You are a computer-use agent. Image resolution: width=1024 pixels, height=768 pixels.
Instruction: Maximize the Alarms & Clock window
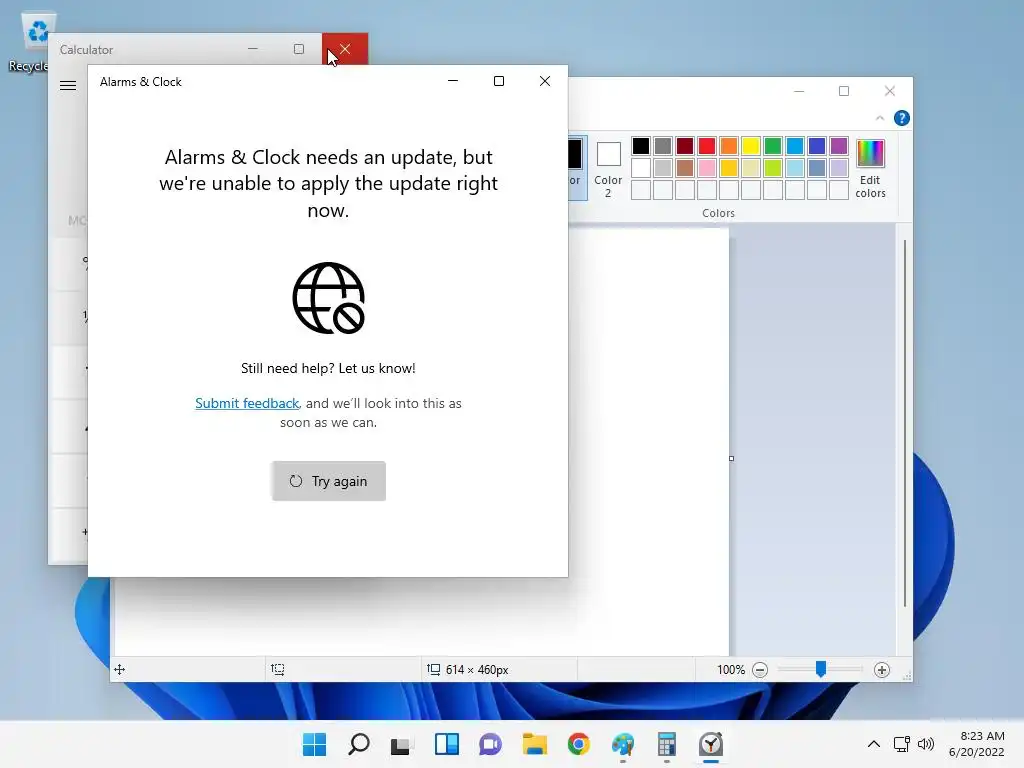pyautogui.click(x=499, y=81)
